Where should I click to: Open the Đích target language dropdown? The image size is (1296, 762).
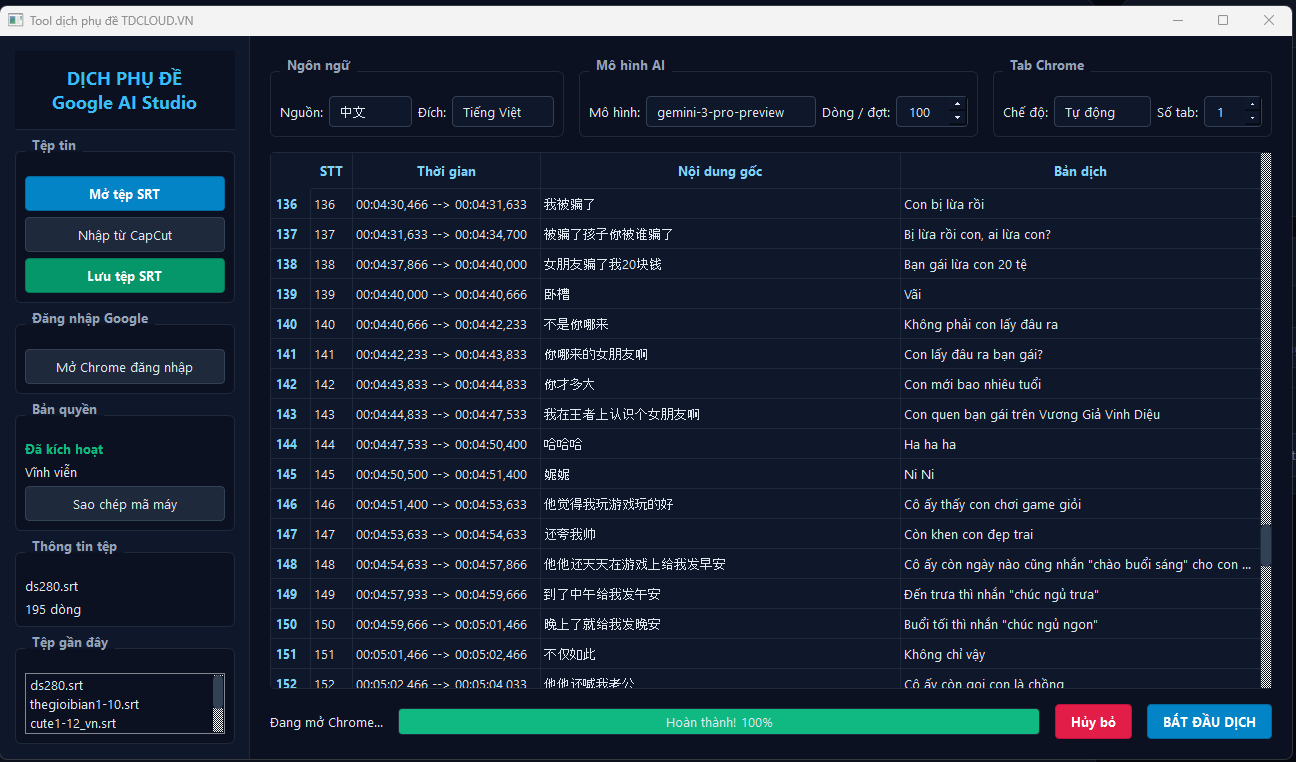tap(502, 112)
